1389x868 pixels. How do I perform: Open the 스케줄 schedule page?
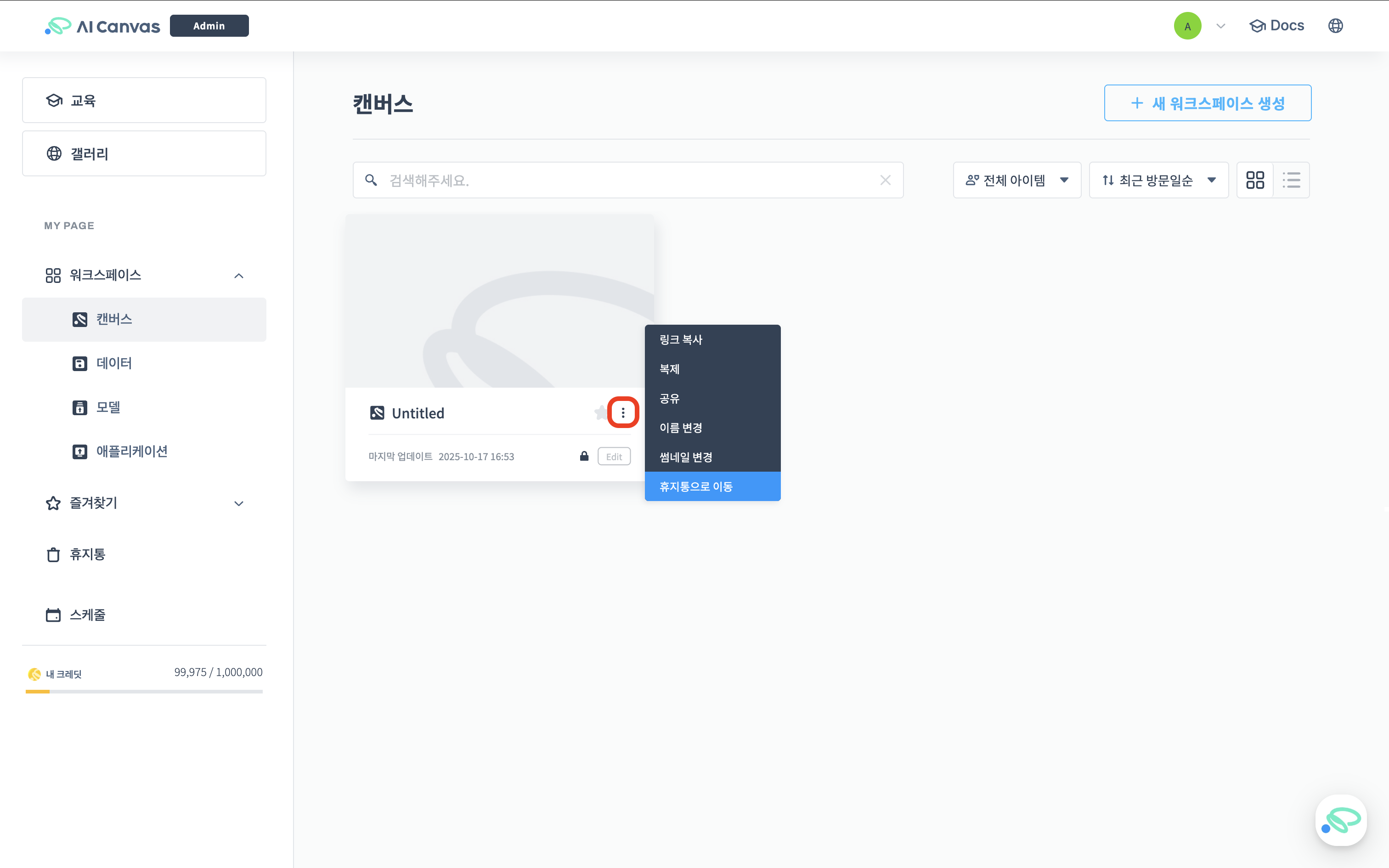tap(87, 615)
